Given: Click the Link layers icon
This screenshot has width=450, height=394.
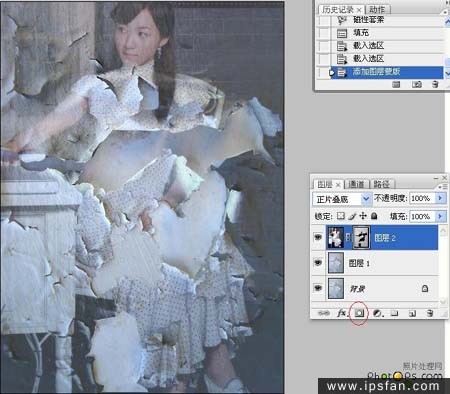Looking at the screenshot, I should (324, 313).
